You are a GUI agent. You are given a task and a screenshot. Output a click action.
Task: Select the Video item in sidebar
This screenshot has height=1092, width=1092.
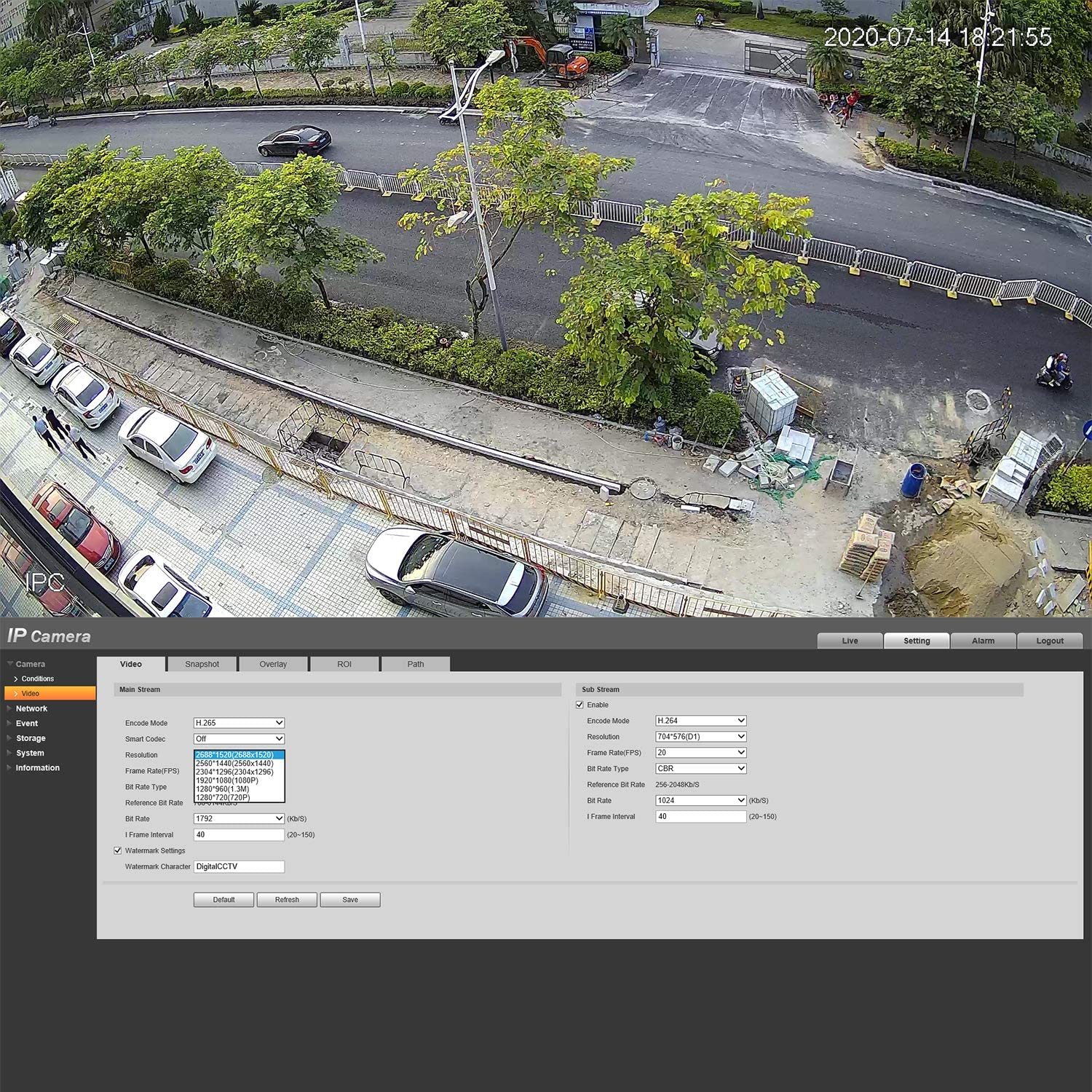50,694
